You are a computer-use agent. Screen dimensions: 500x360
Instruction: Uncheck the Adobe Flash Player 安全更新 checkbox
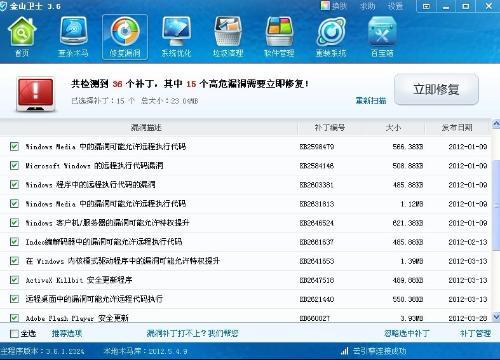[14, 318]
